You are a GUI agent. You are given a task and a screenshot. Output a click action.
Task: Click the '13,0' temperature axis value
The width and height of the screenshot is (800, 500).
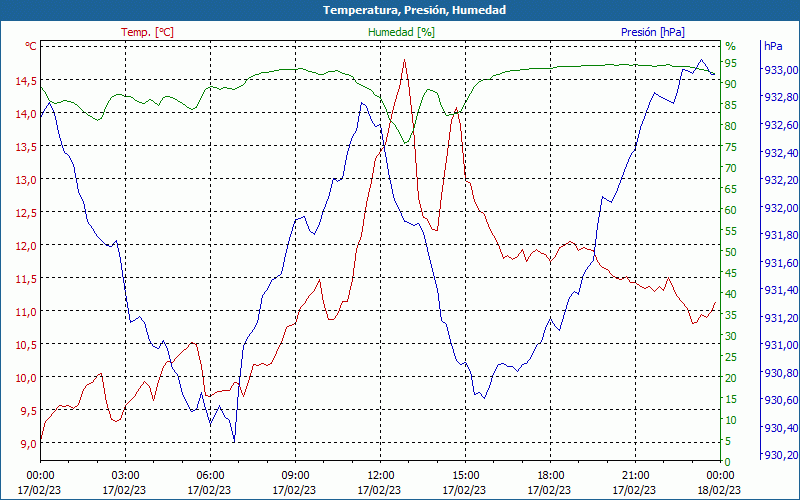[26, 180]
